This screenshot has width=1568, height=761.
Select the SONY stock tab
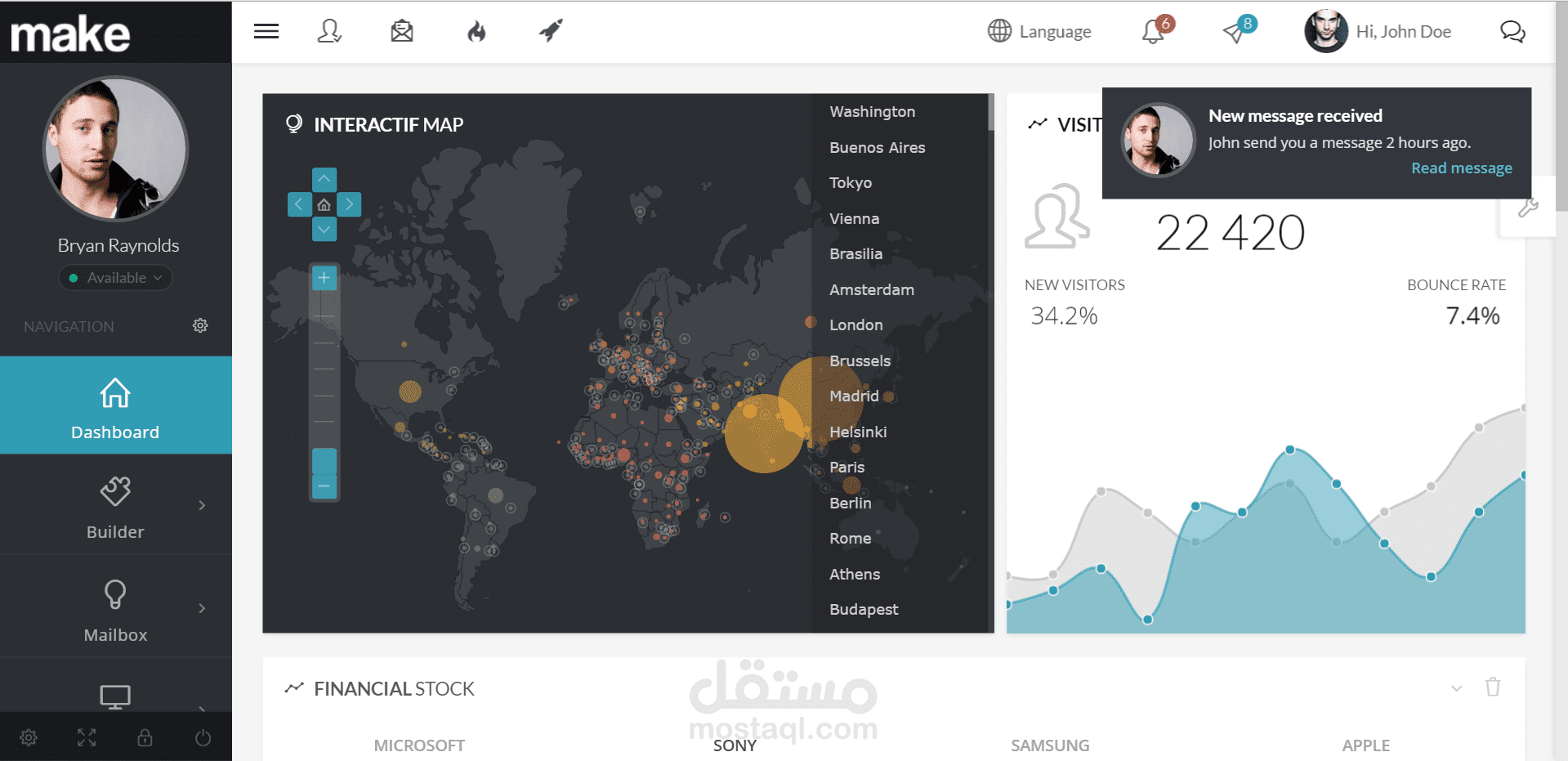(734, 745)
